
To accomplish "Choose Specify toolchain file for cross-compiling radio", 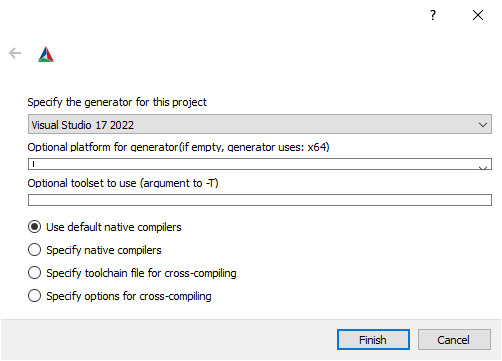I will pos(34,273).
